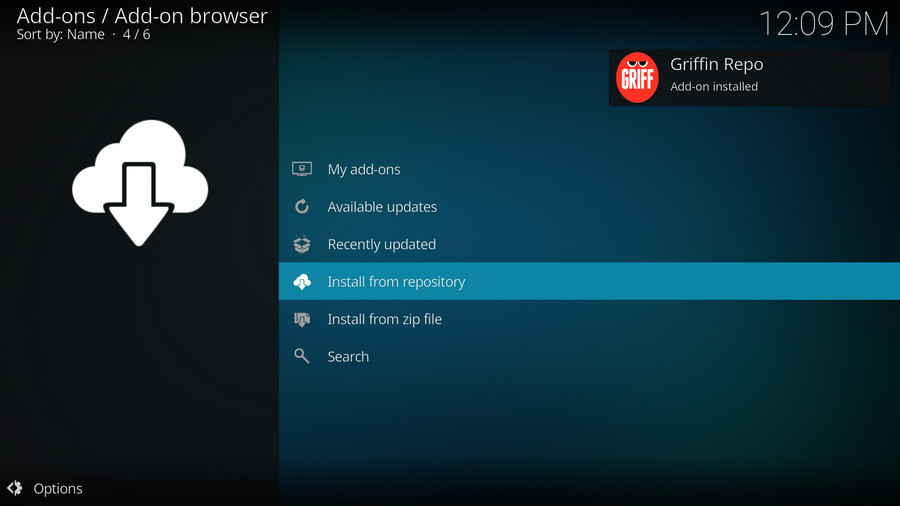The image size is (900, 506).
Task: Click the My add-ons monitor icon
Action: (302, 169)
